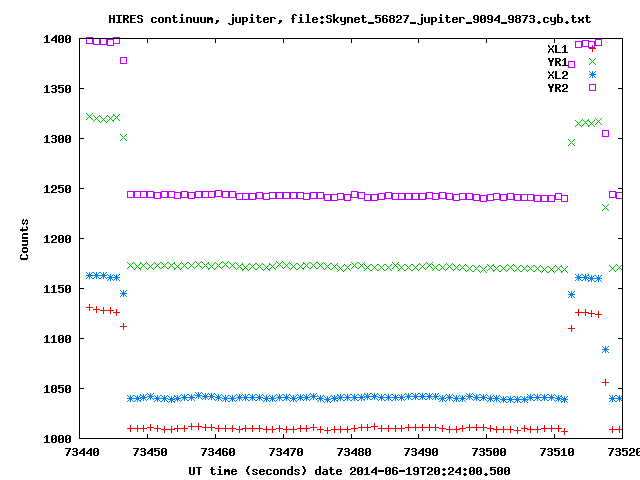Click x-axis tick label 73480
Image resolution: width=640 pixels, height=480 pixels.
(353, 452)
